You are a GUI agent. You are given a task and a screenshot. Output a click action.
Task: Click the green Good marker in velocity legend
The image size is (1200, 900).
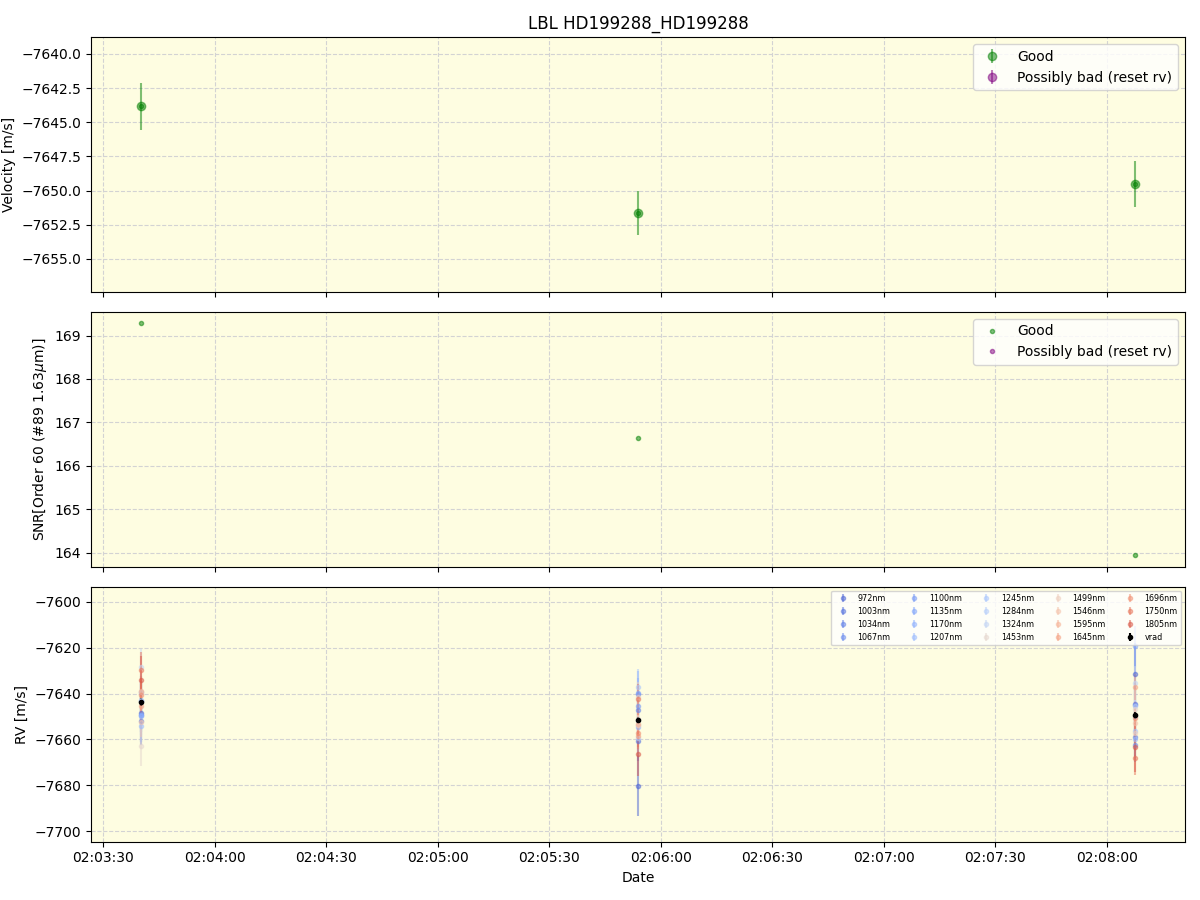[x=992, y=57]
